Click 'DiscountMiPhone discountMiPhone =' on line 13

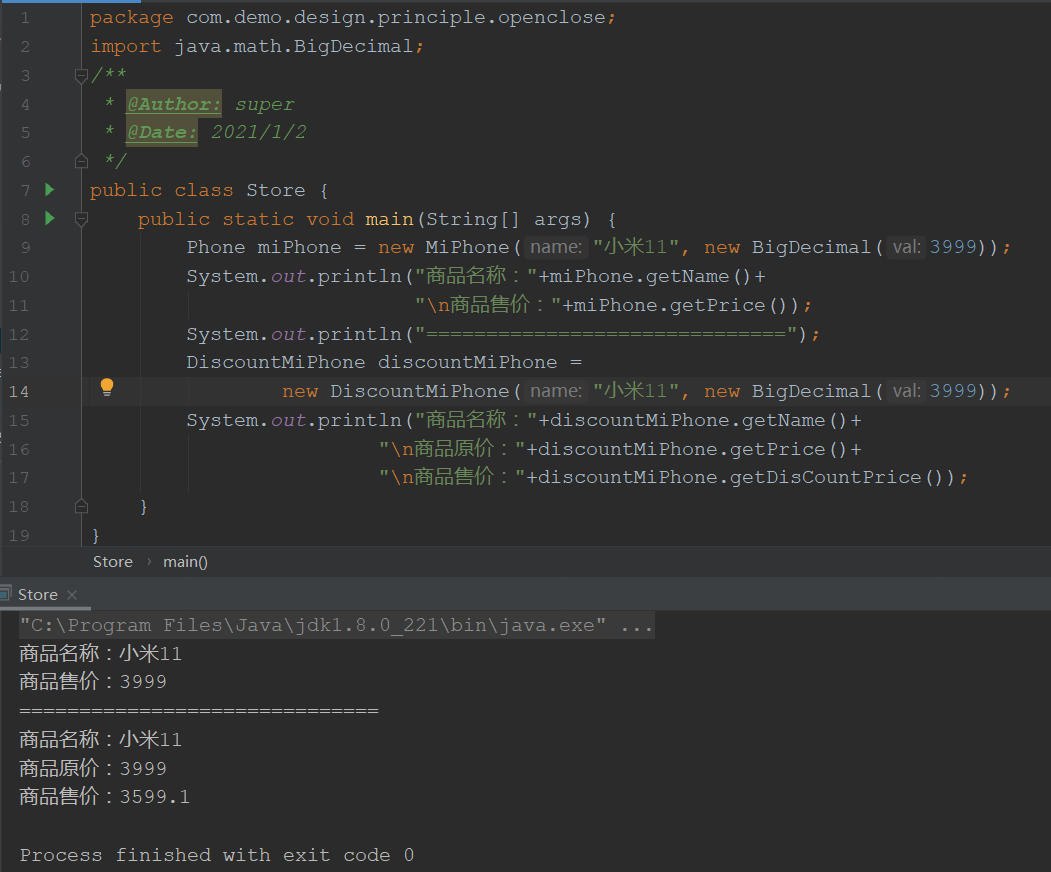click(383, 362)
